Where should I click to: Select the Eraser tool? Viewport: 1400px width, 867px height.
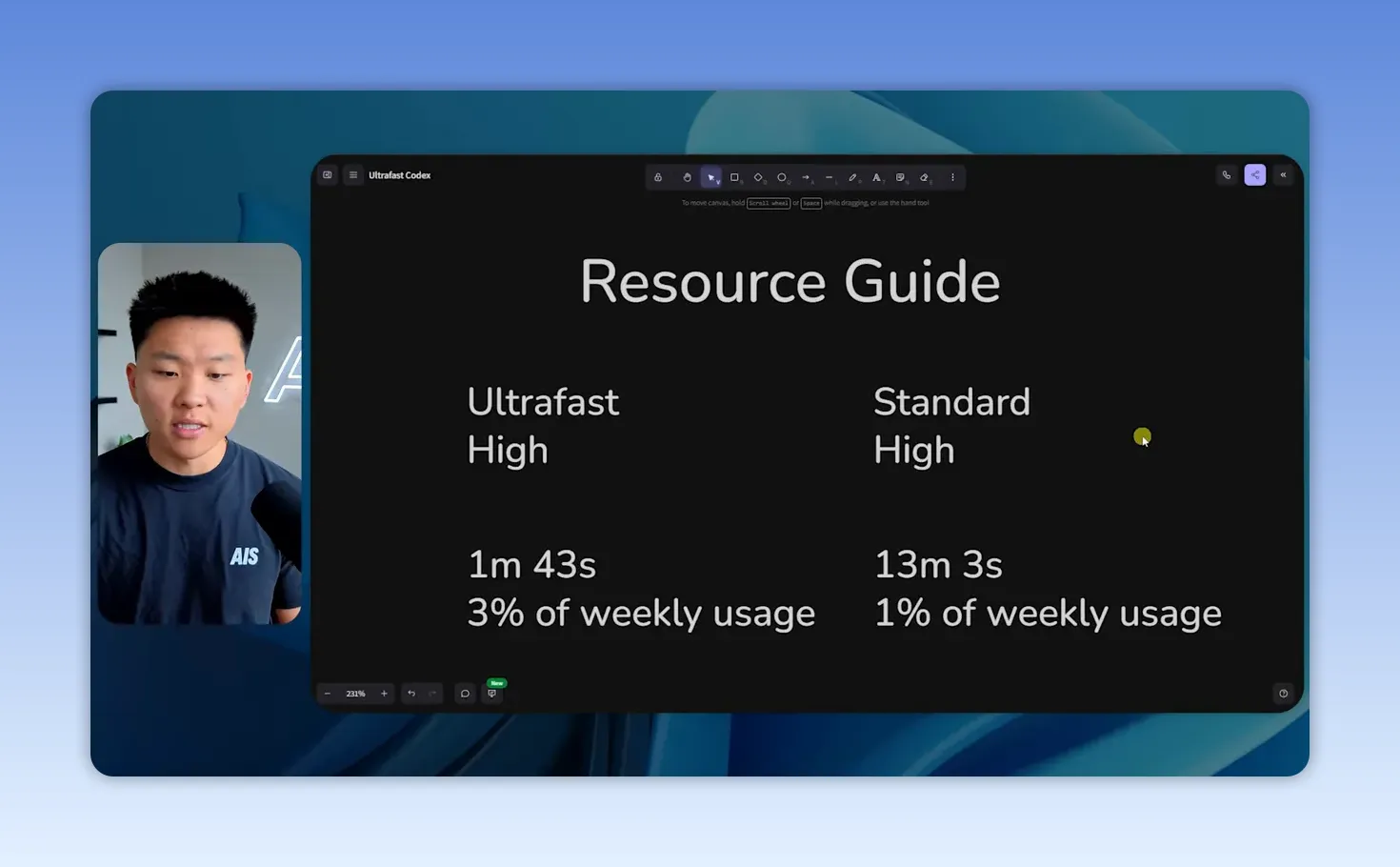point(924,177)
